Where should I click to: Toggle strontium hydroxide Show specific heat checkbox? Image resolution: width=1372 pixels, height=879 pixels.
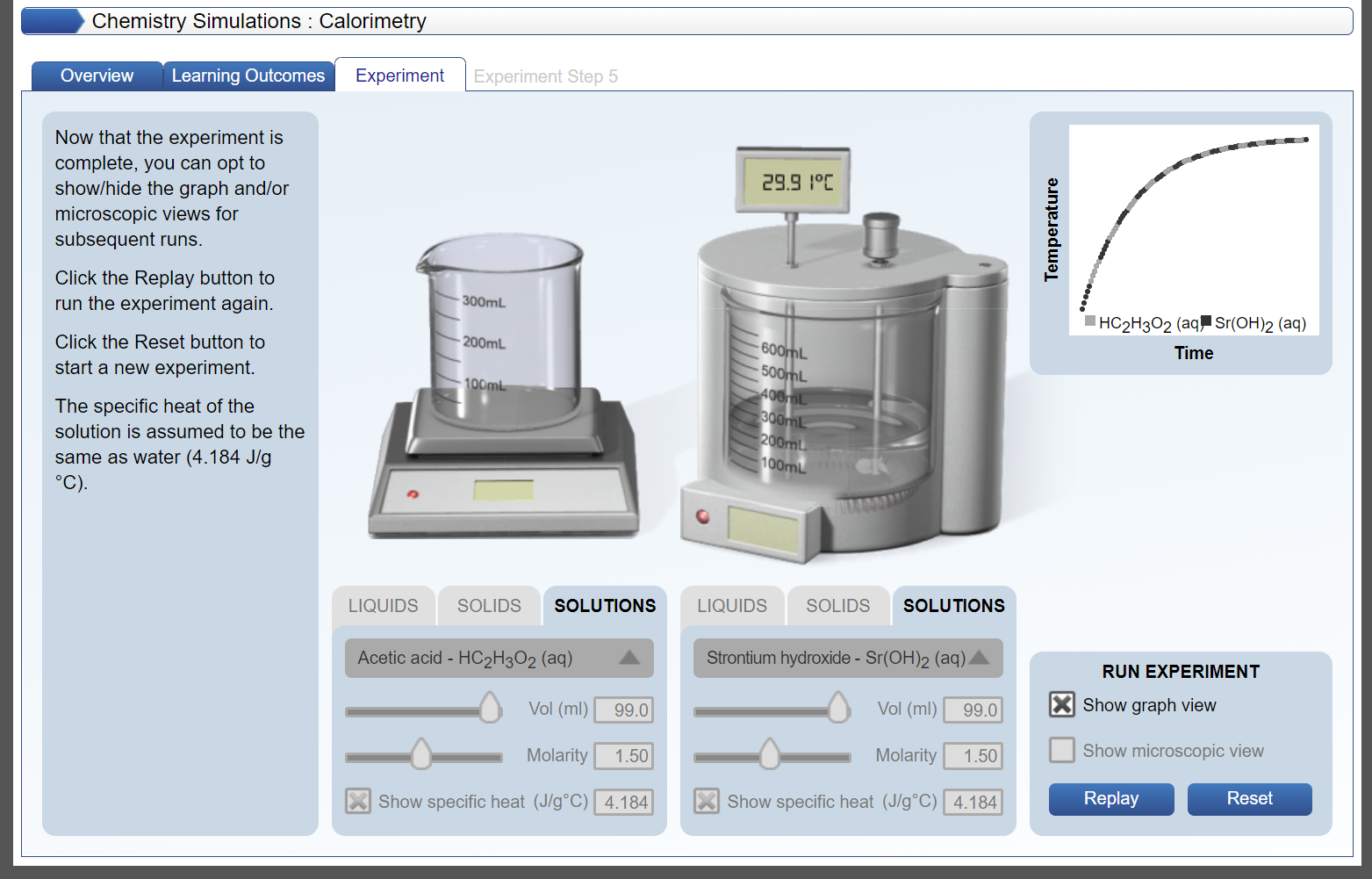707,801
